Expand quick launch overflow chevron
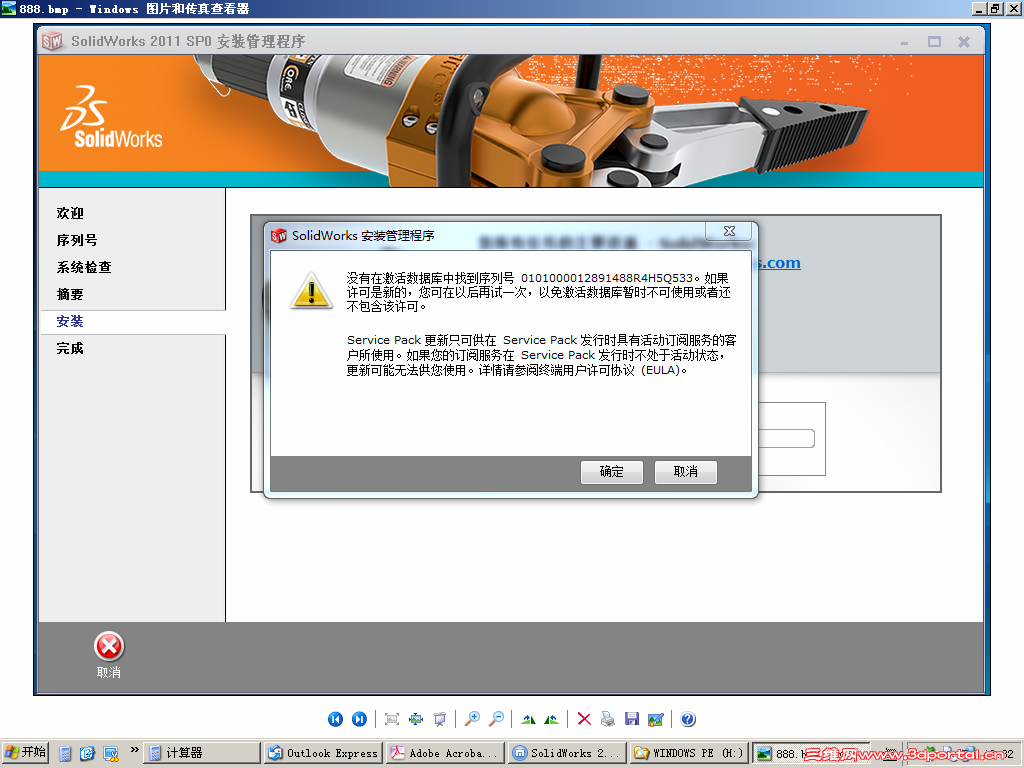Viewport: 1024px width, 768px height. pyautogui.click(x=135, y=750)
